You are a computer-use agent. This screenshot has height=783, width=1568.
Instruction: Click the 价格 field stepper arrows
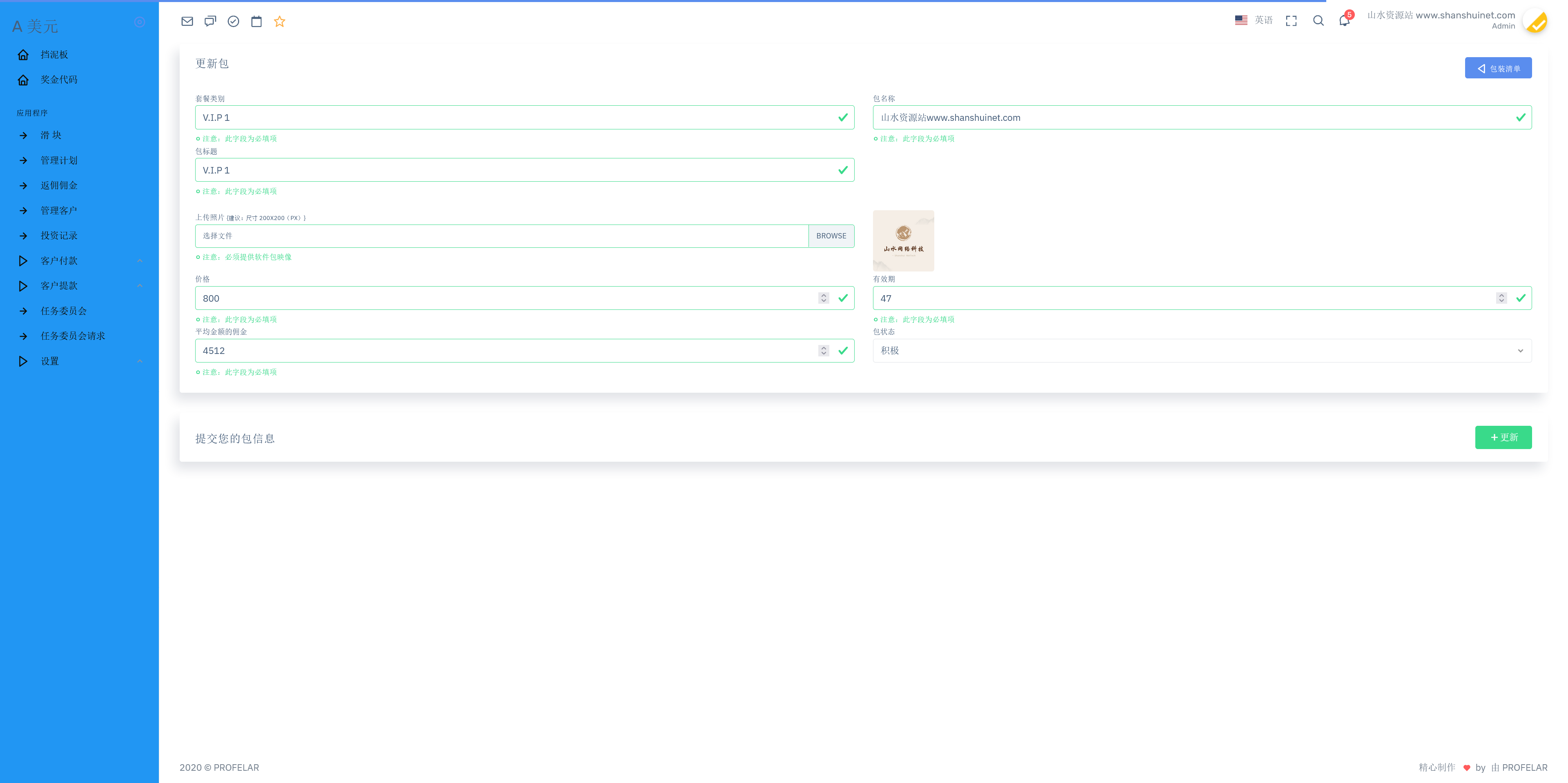click(x=824, y=298)
